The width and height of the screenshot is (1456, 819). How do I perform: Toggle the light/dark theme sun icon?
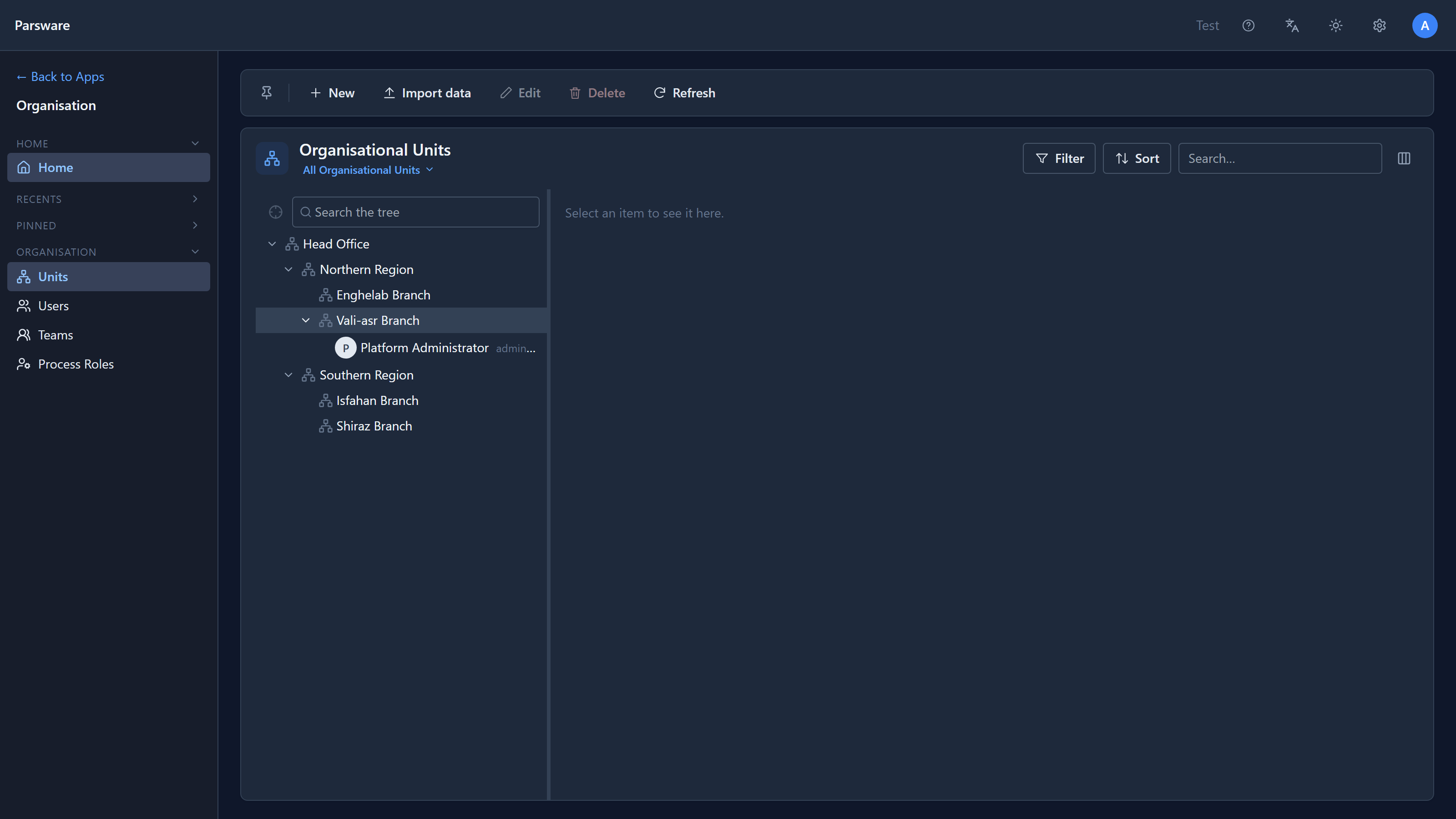click(x=1335, y=25)
